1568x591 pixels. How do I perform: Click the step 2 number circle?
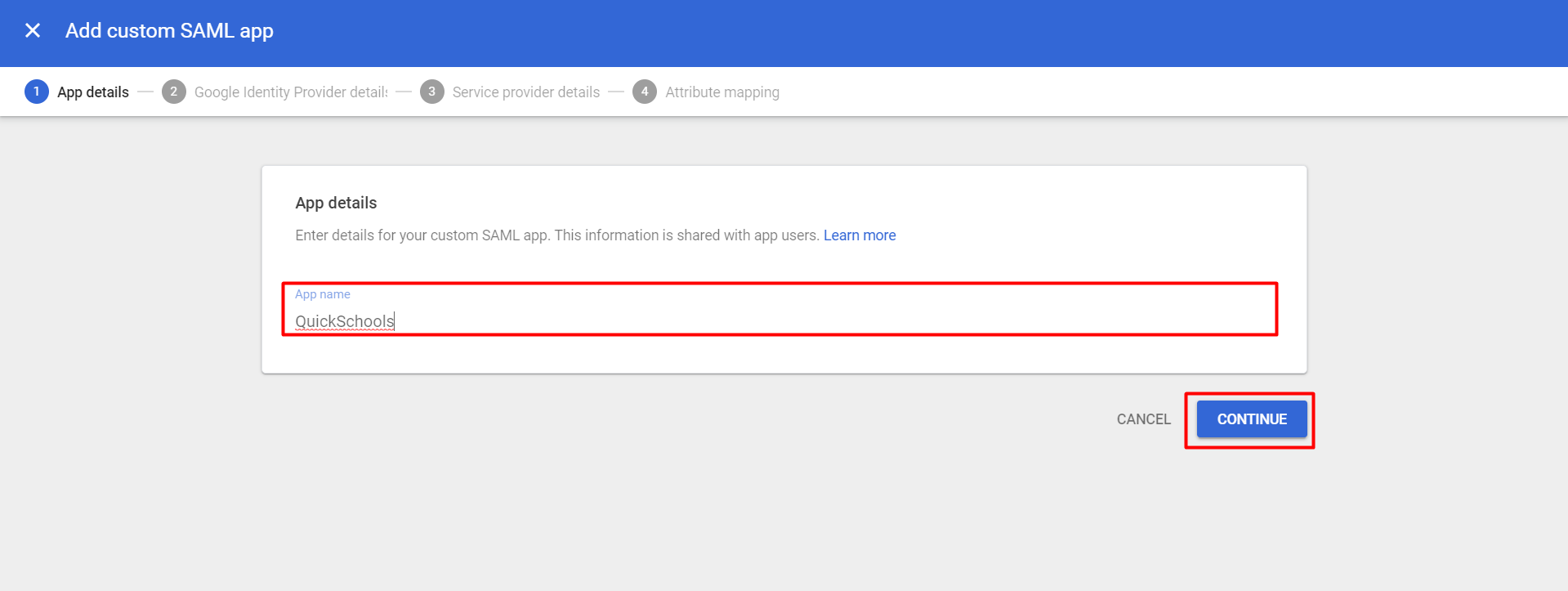click(x=174, y=92)
